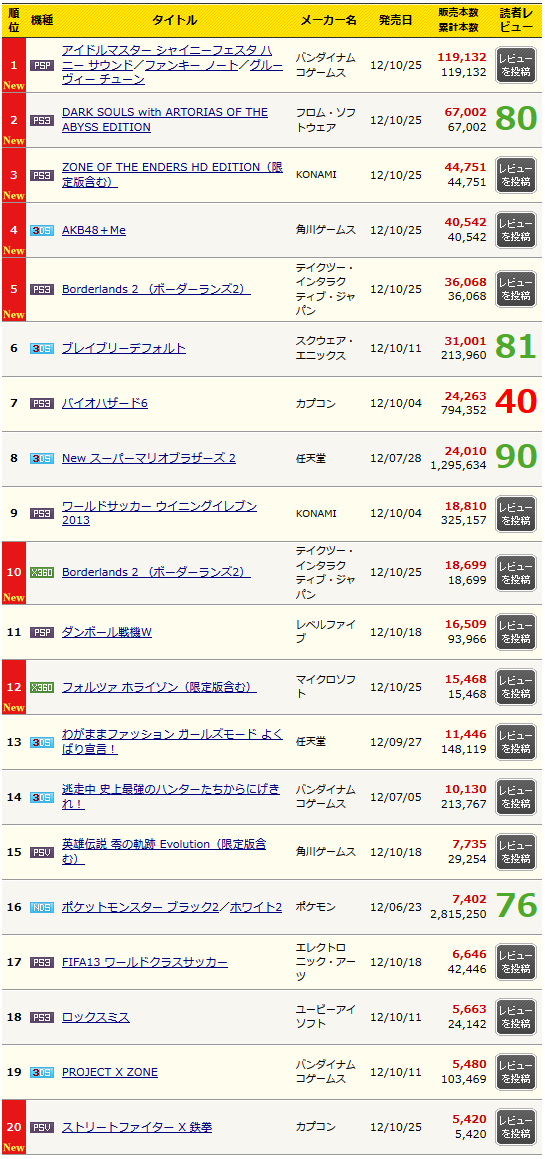Click レビューを投稿 for ZONE OF THE ENDERS

[515, 175]
